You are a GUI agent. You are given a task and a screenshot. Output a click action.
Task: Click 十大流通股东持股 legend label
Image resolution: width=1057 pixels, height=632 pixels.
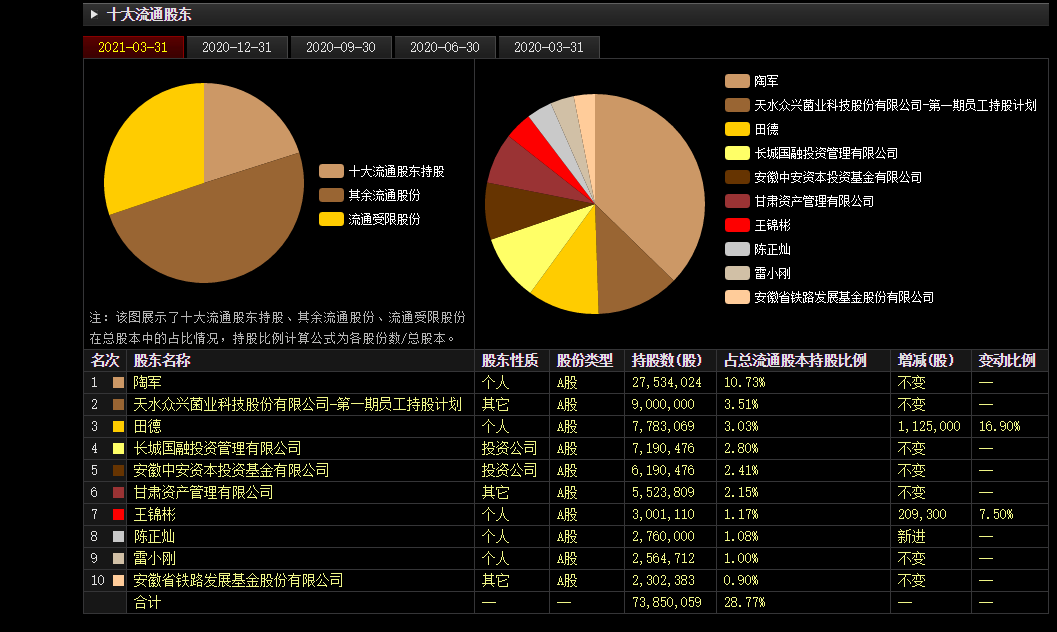pos(396,171)
